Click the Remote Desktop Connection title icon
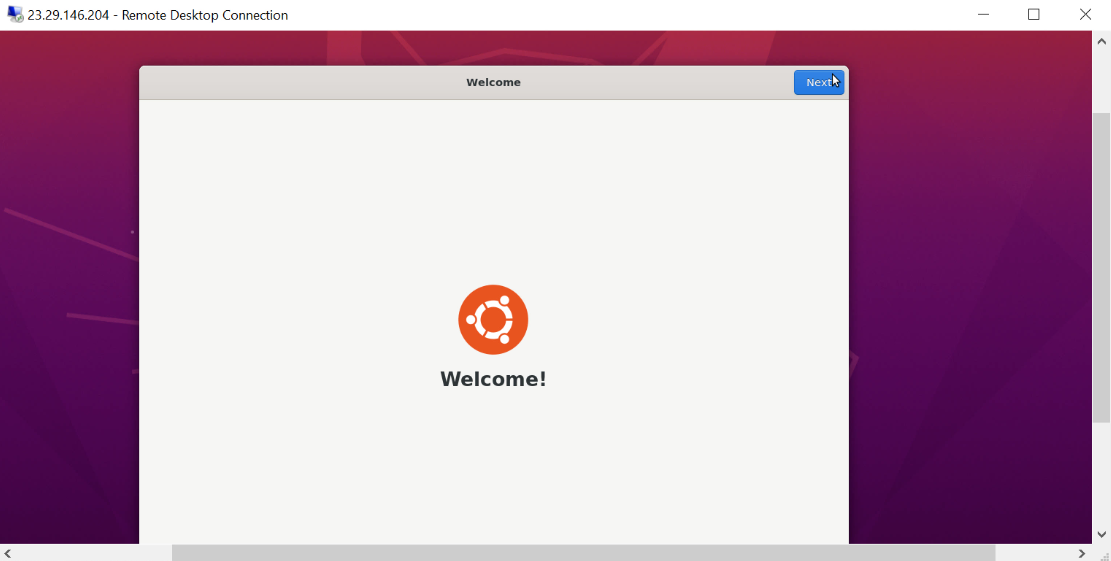Screen dimensions: 1111x561 [14, 14]
